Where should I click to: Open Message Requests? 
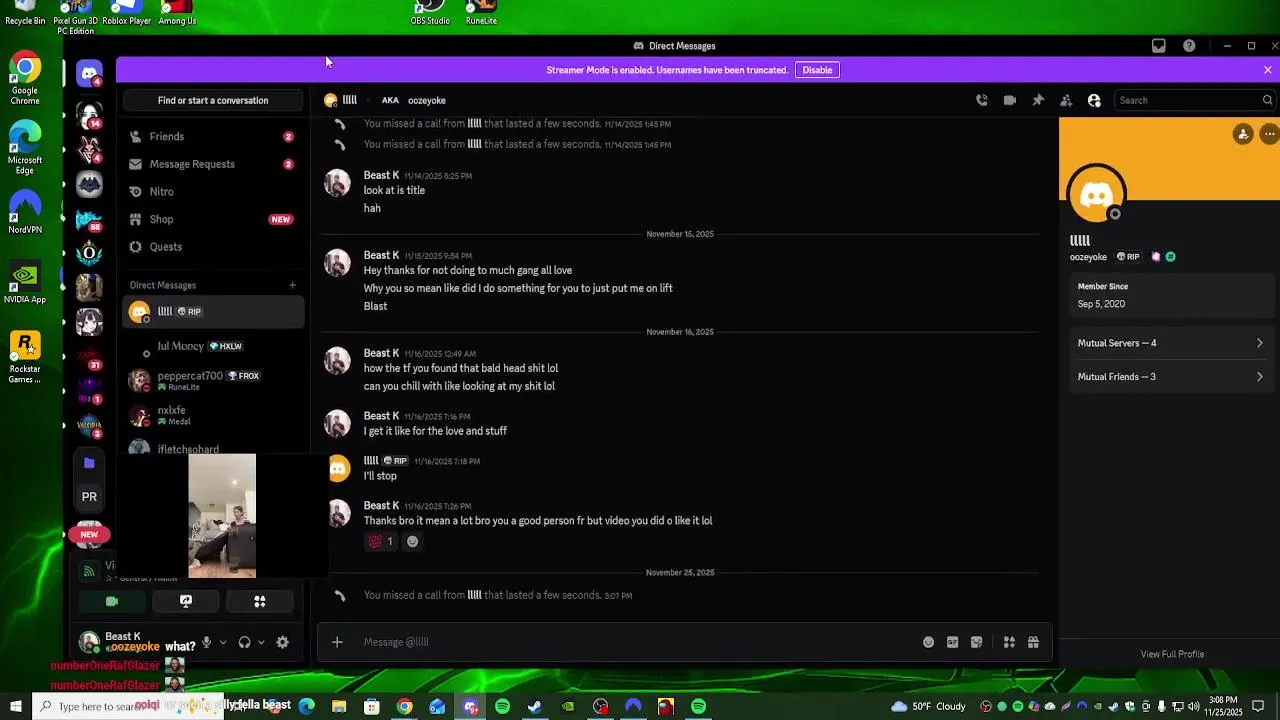coord(213,164)
